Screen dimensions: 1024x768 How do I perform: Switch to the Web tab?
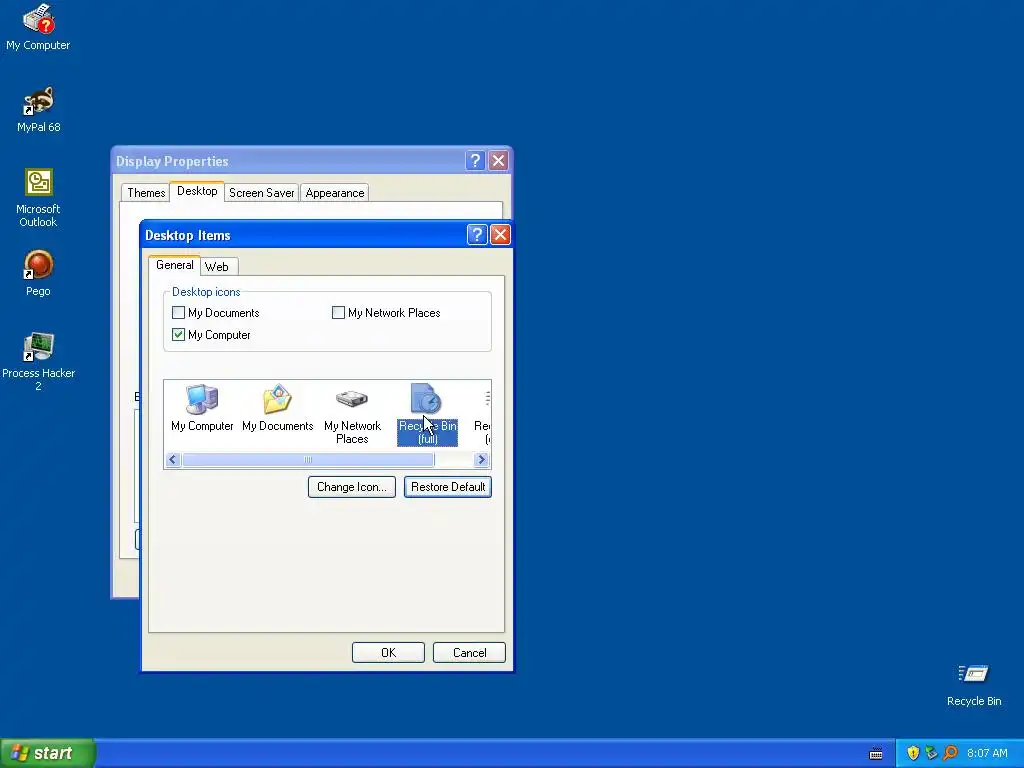tap(217, 266)
